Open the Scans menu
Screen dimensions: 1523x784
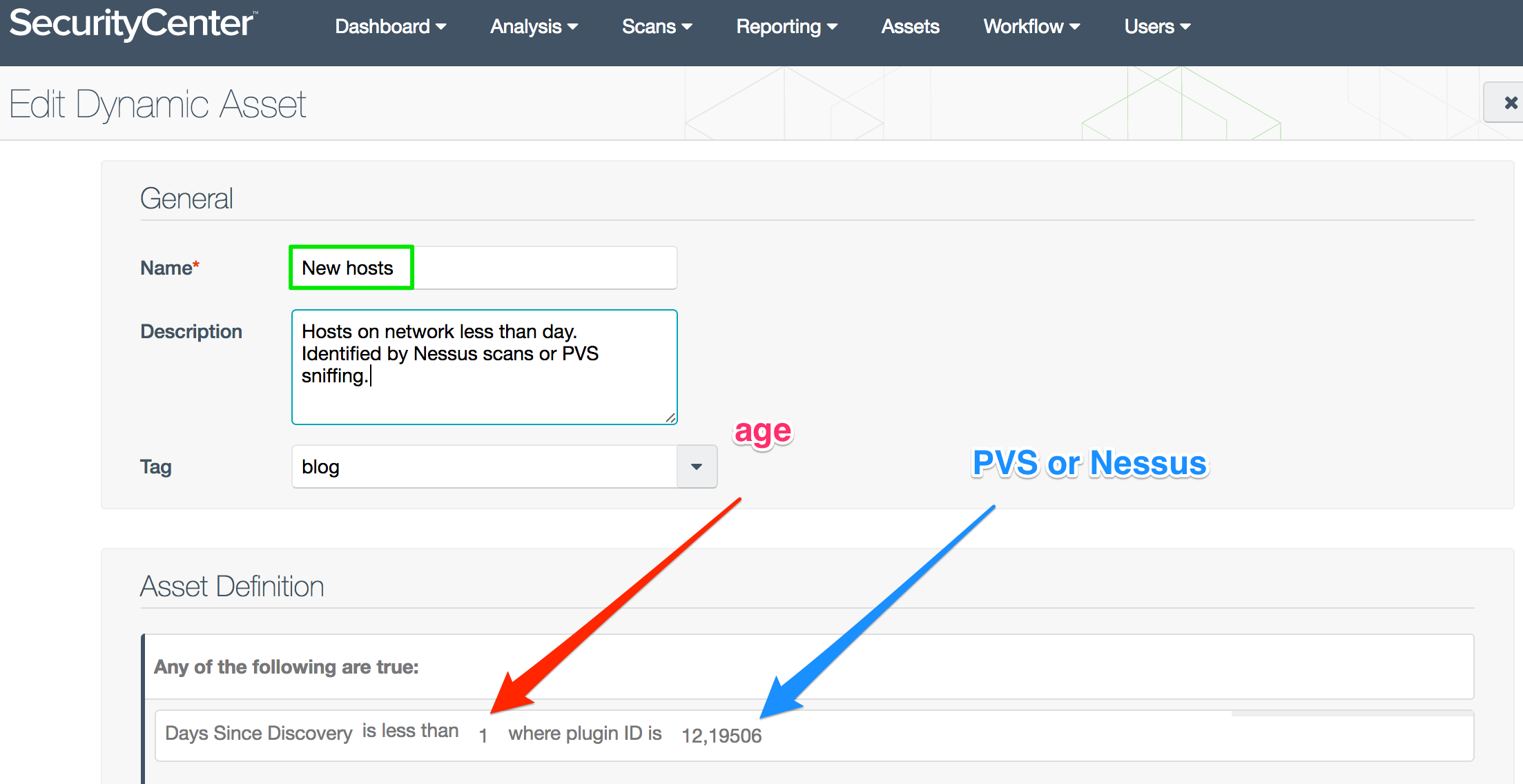point(657,26)
